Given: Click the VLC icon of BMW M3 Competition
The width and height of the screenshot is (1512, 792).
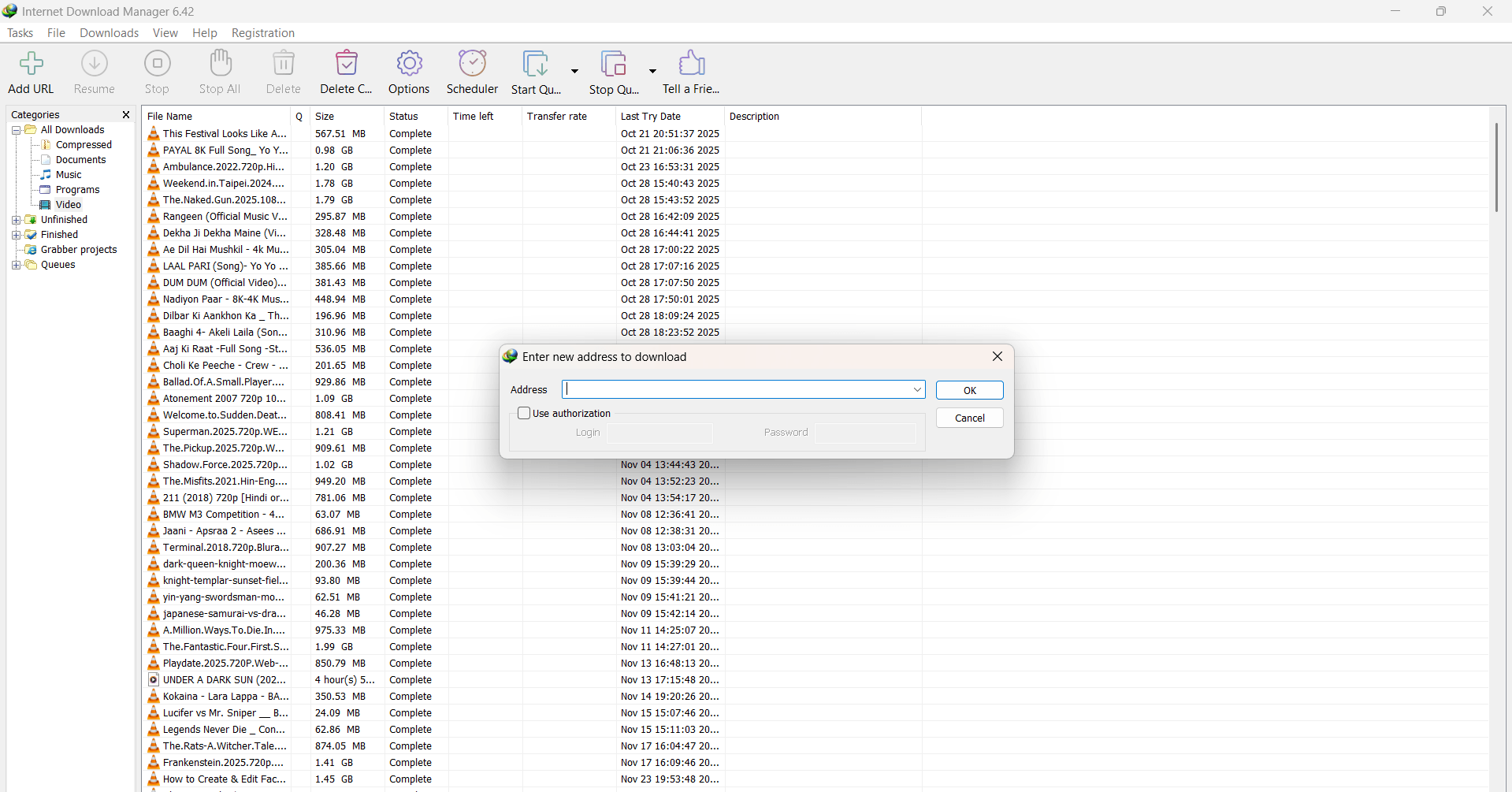Looking at the screenshot, I should click(x=154, y=515).
